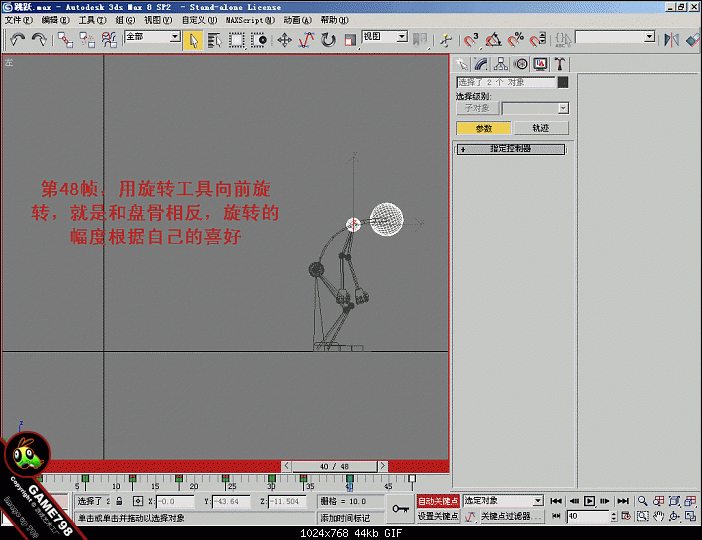
Task: Select the Unlink Selection tool
Action: pos(87,40)
